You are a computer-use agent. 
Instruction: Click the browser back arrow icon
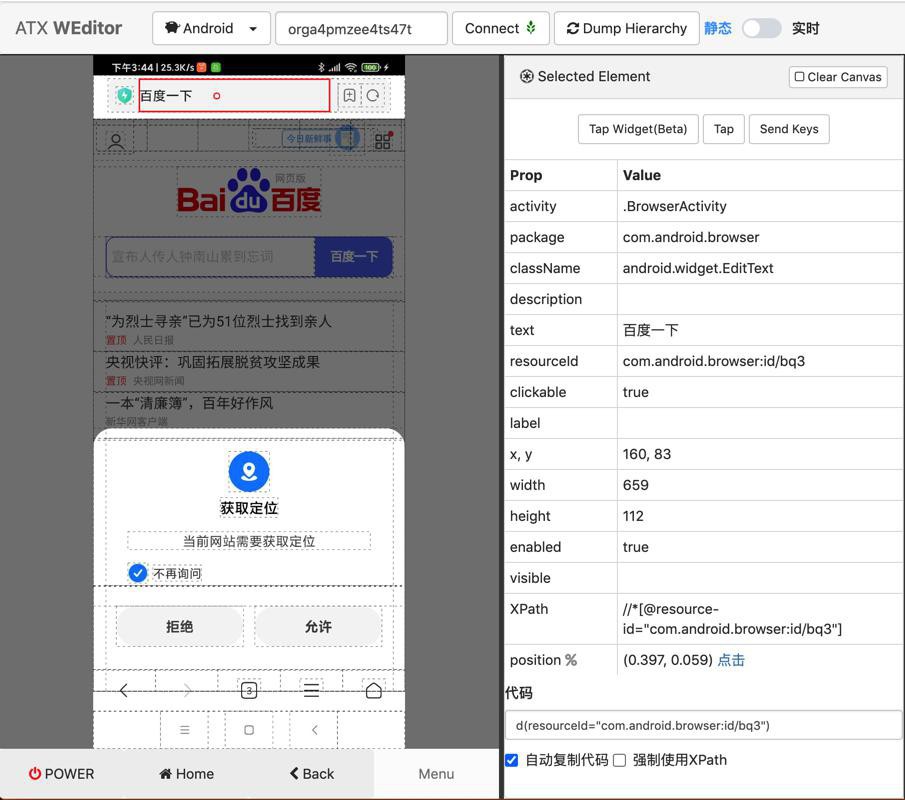point(124,690)
